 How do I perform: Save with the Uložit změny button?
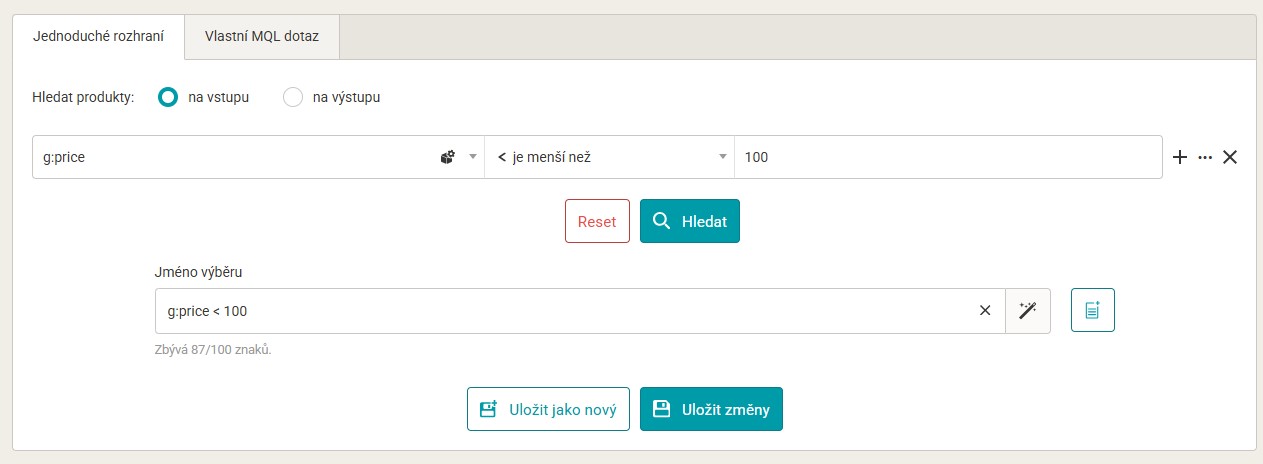(x=711, y=409)
